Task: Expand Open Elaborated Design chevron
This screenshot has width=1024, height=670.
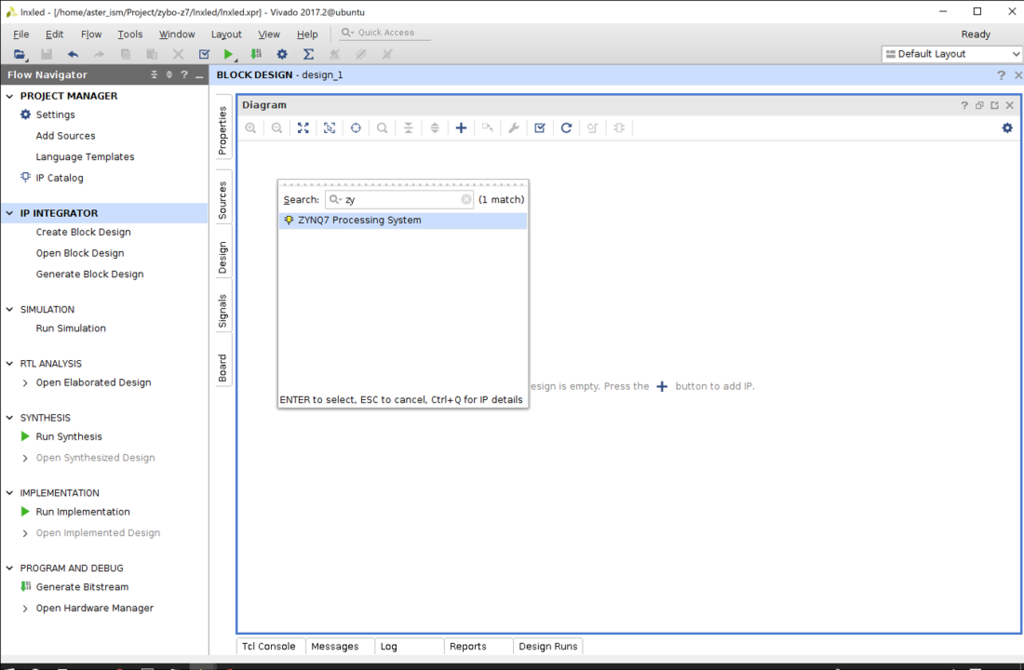Action: coord(25,383)
